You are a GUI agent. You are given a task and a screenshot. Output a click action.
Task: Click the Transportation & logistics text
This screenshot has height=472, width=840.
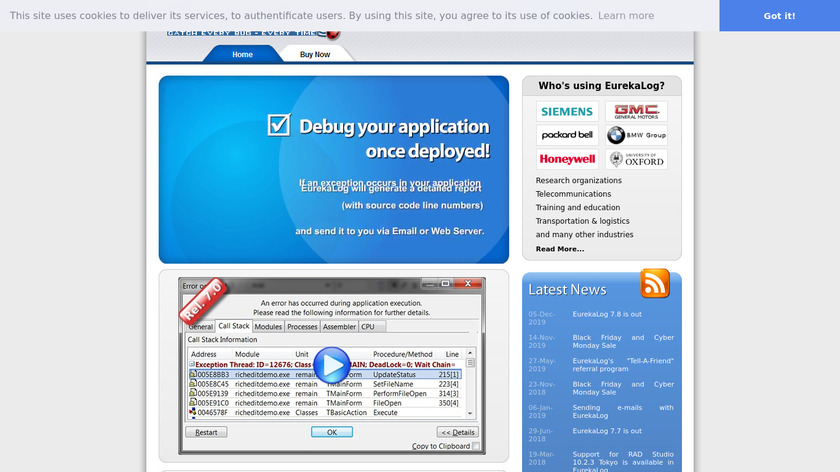(x=582, y=221)
